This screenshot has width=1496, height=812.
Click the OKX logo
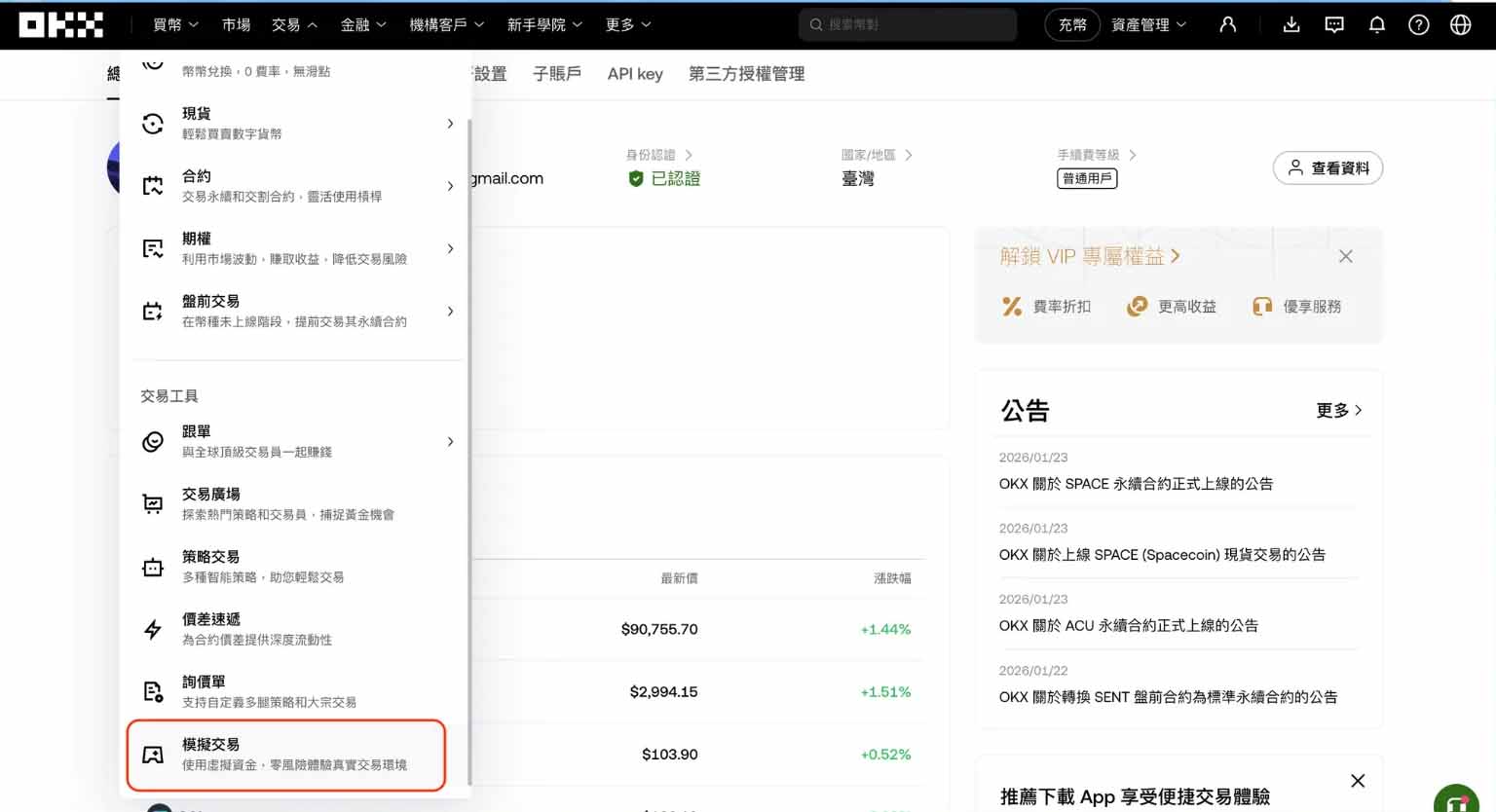pyautogui.click(x=60, y=24)
